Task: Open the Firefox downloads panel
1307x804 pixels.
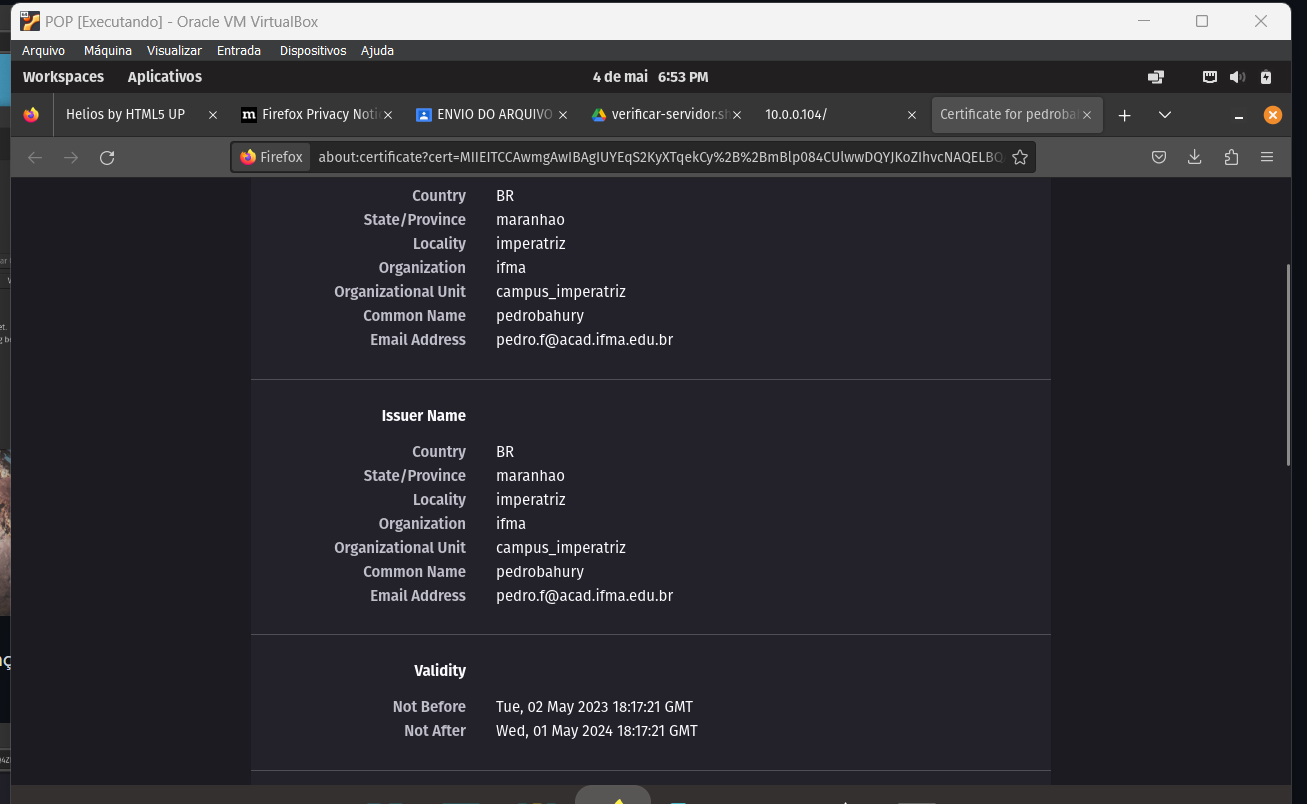Action: [x=1195, y=157]
